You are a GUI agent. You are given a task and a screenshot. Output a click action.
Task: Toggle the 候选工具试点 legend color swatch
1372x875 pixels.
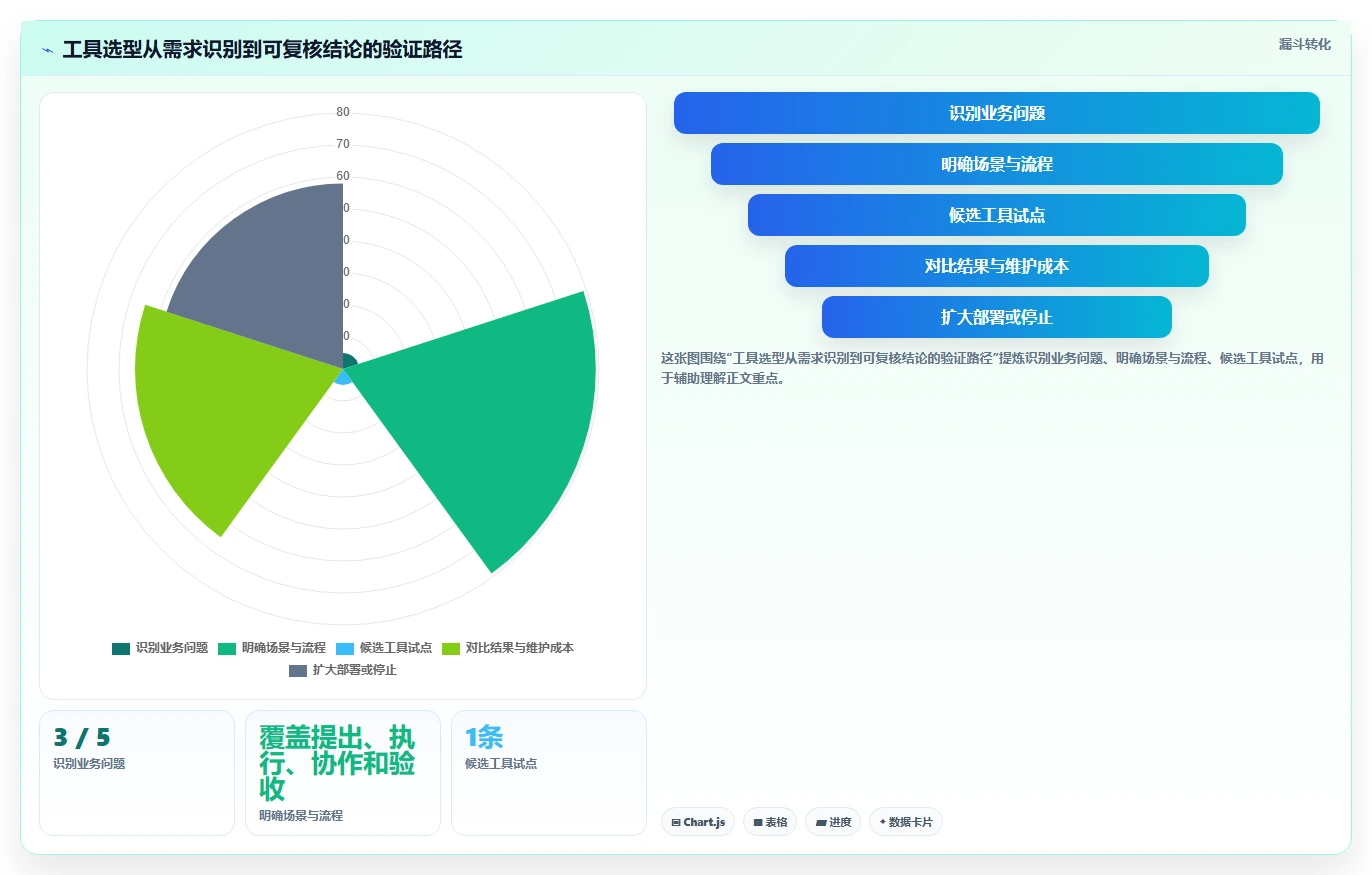[x=345, y=648]
